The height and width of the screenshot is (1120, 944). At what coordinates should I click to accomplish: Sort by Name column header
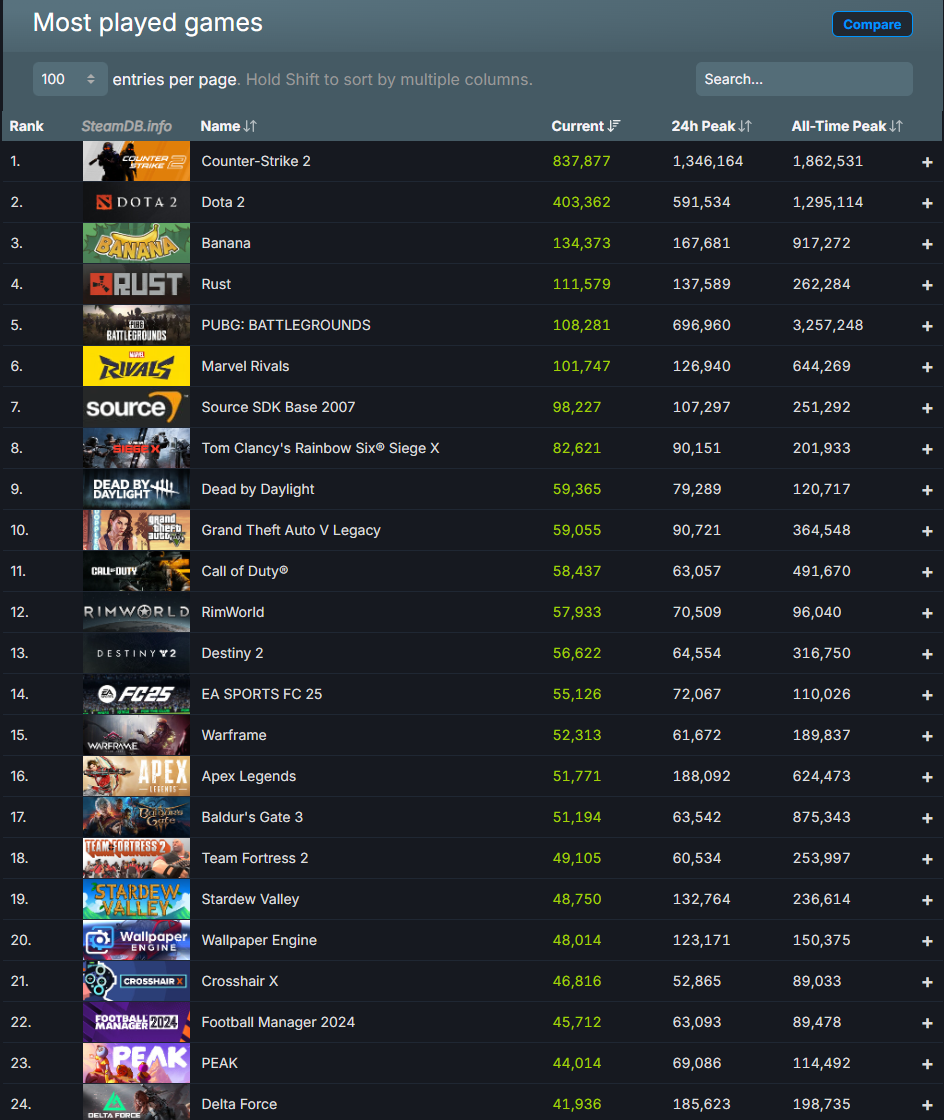click(x=228, y=126)
